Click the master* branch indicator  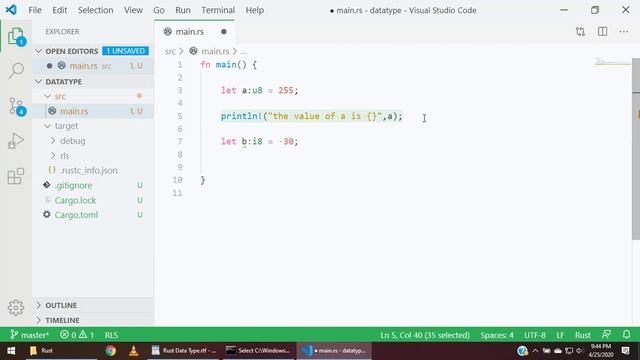click(x=29, y=335)
